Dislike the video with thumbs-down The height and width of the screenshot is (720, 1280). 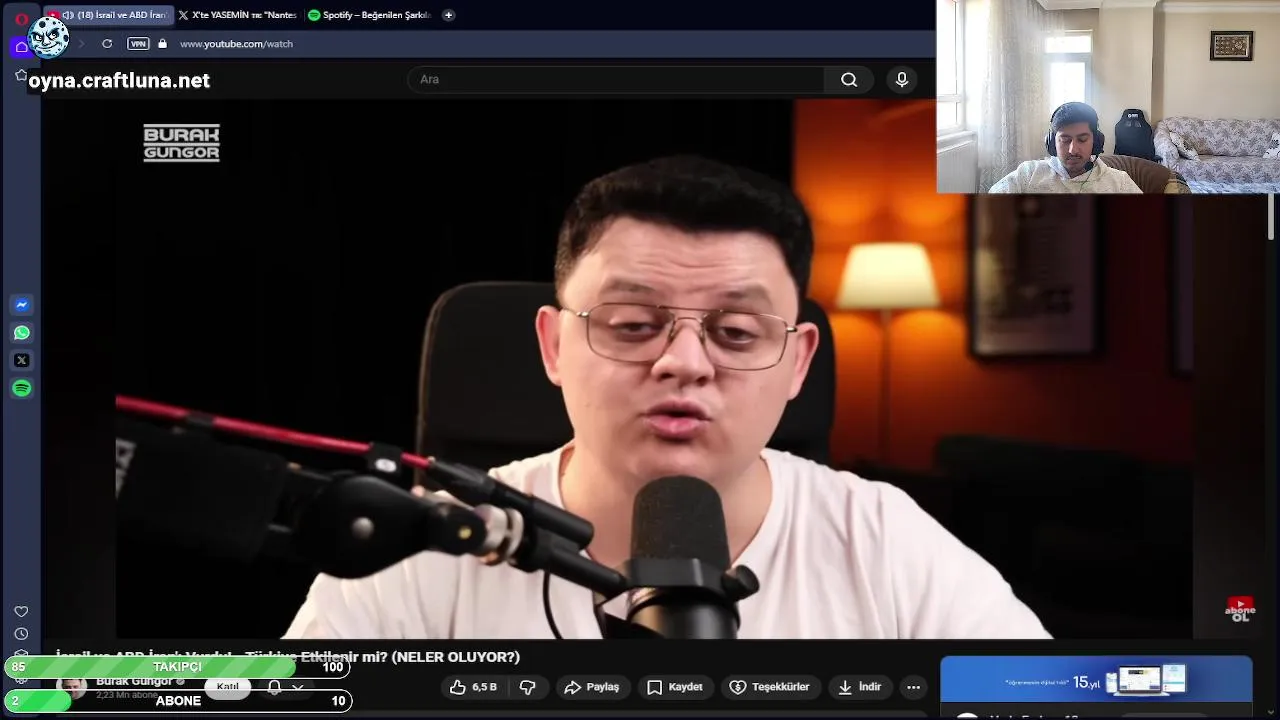tap(527, 687)
